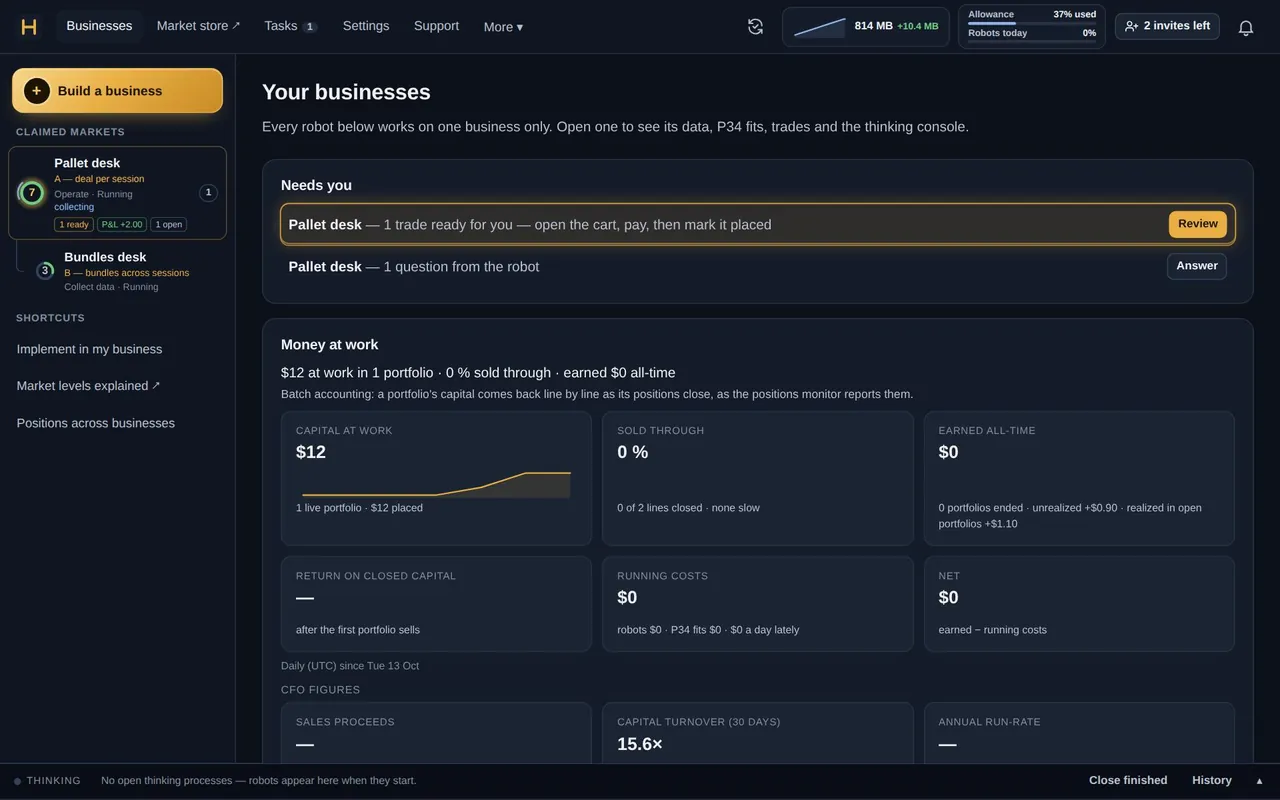
Task: Click the Answer button for robot question
Action: 1196,266
